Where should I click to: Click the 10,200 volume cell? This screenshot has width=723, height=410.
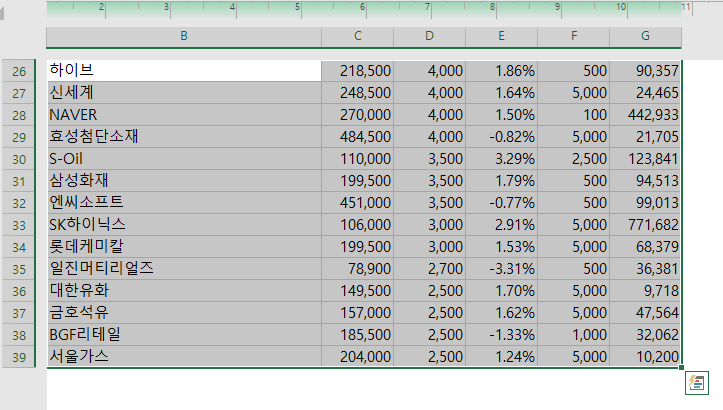coord(645,357)
